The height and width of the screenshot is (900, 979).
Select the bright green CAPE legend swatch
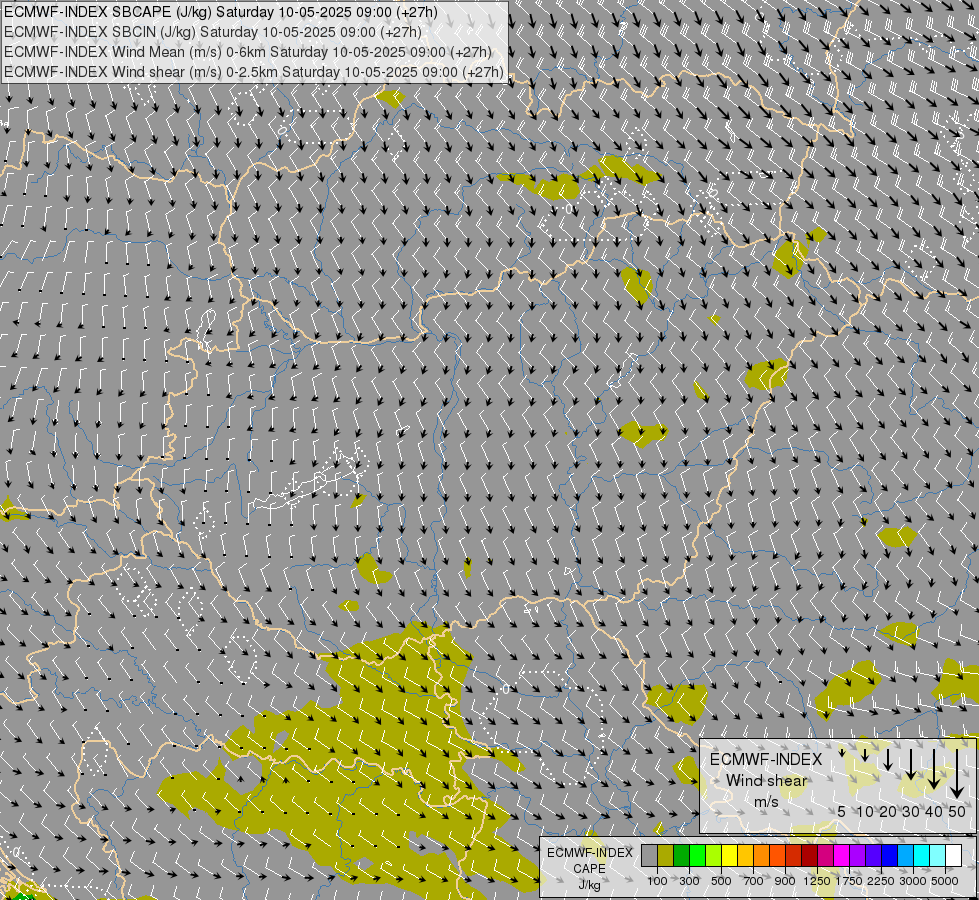pos(697,856)
